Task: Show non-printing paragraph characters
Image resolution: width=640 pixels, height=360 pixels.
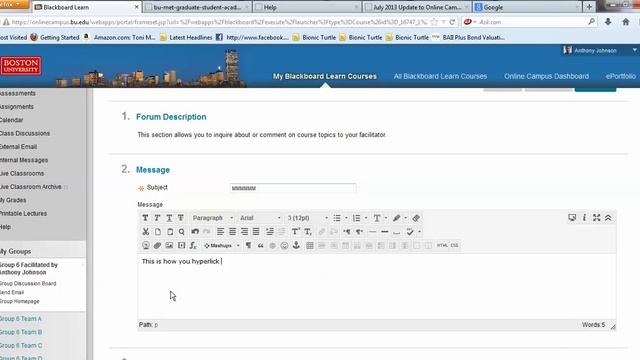Action: coord(248,245)
